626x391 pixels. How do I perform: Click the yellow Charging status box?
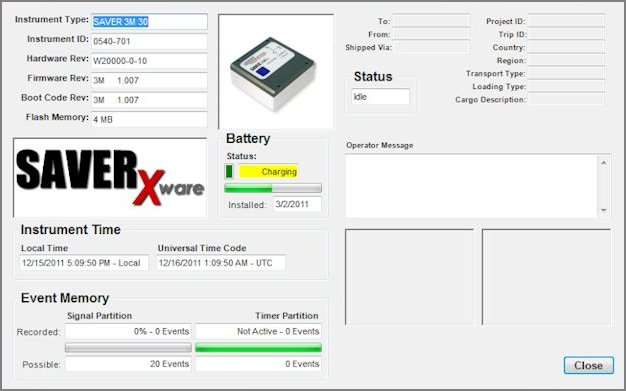(x=268, y=172)
